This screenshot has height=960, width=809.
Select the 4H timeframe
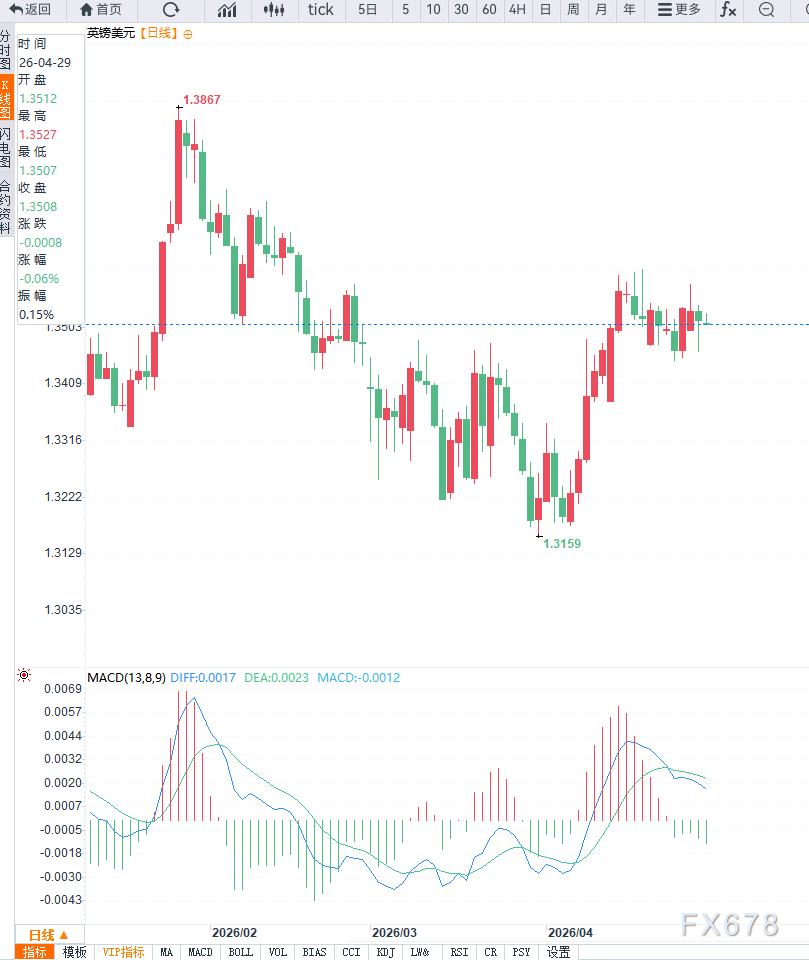point(517,10)
